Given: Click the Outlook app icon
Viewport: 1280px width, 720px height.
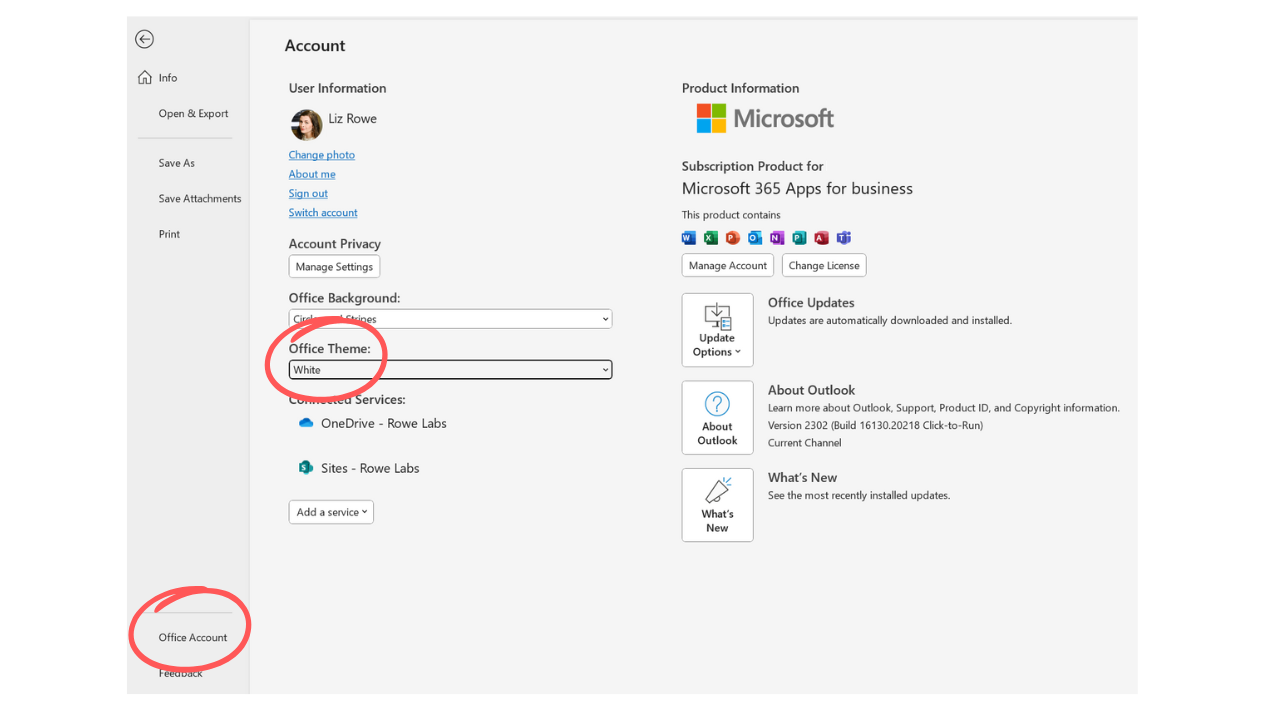Looking at the screenshot, I should pos(755,238).
